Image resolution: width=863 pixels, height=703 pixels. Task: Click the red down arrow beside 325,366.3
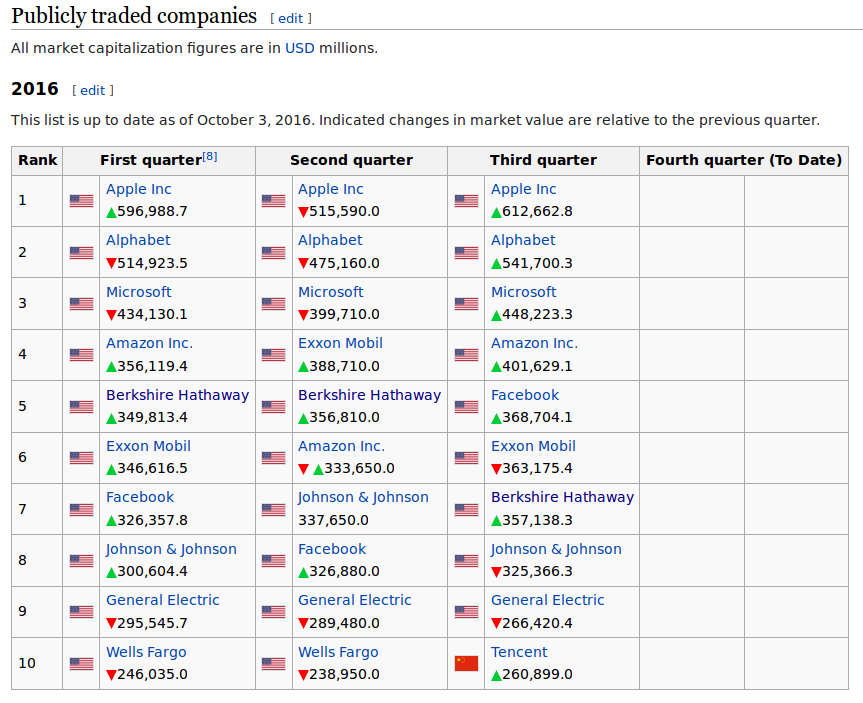point(496,572)
